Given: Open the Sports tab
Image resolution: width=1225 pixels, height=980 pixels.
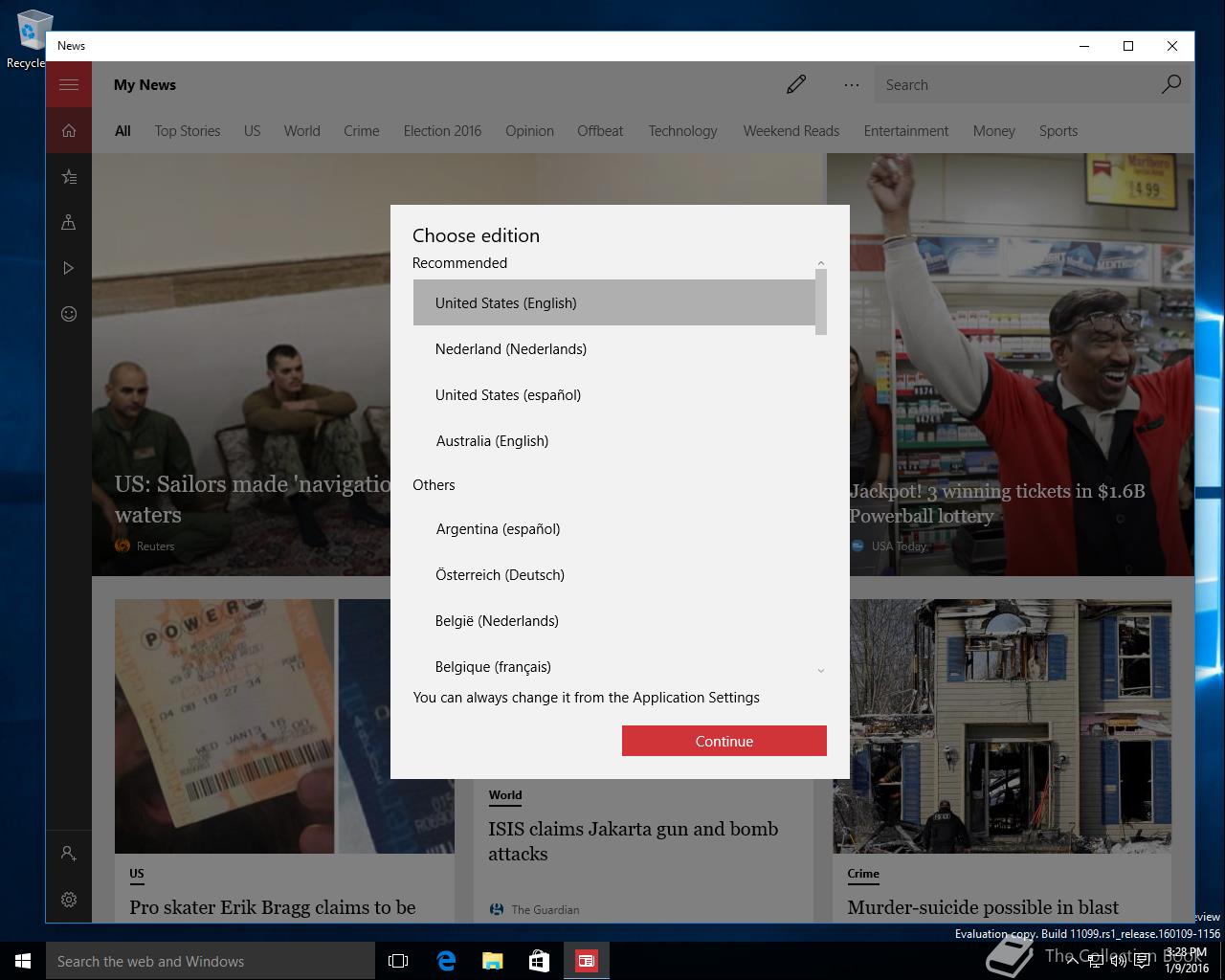Looking at the screenshot, I should tap(1058, 131).
